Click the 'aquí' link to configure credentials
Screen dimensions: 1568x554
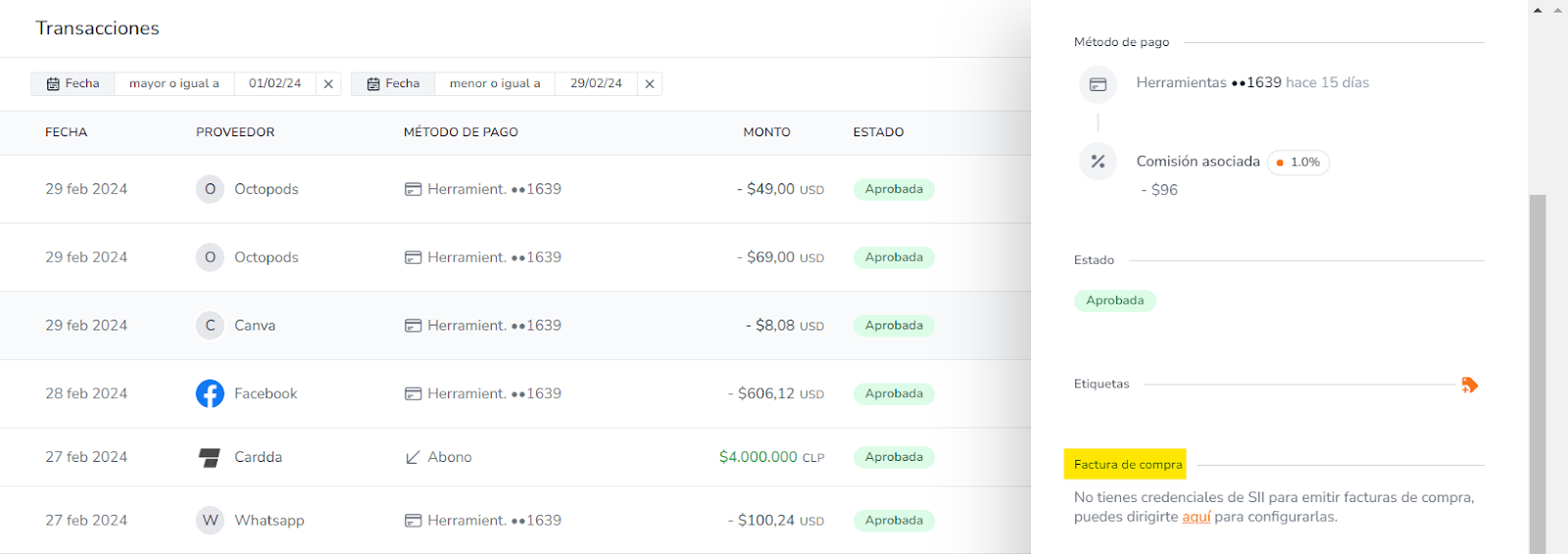[x=1196, y=517]
